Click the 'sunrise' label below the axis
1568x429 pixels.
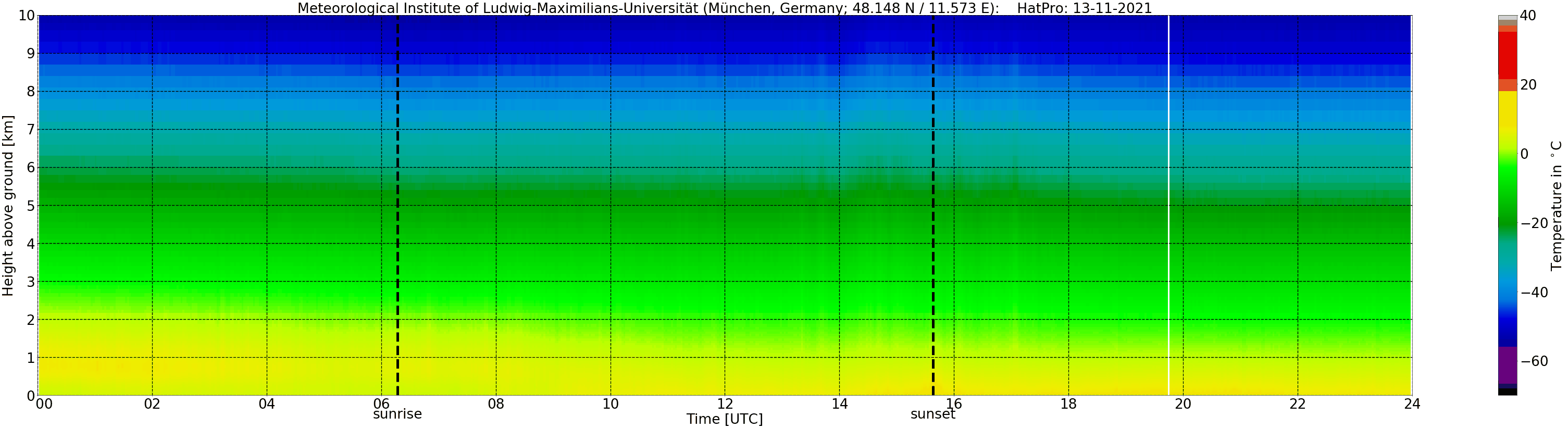tap(397, 414)
